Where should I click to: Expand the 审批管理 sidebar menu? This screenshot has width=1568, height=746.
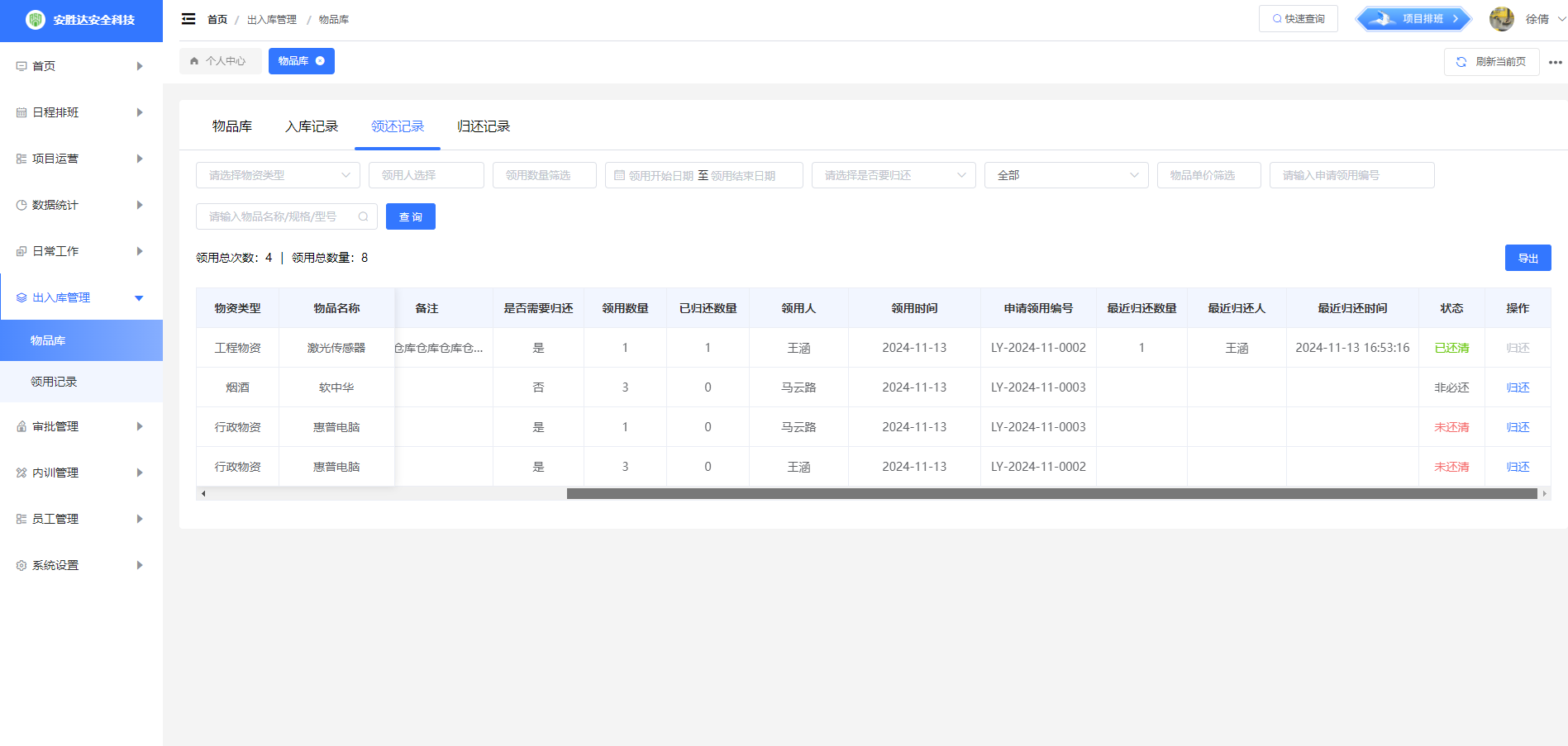[81, 426]
